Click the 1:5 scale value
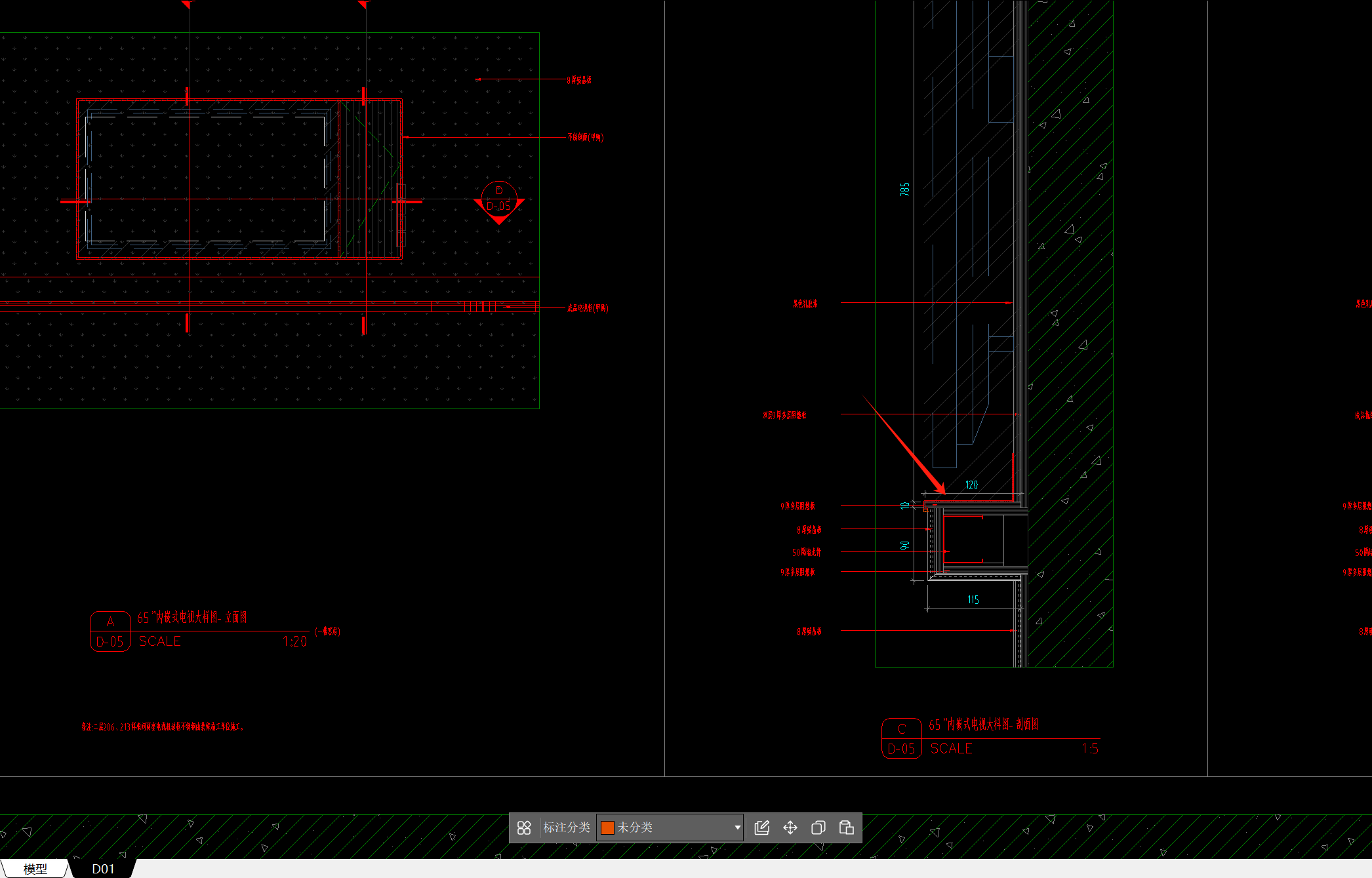Image resolution: width=1372 pixels, height=878 pixels. click(x=1090, y=748)
